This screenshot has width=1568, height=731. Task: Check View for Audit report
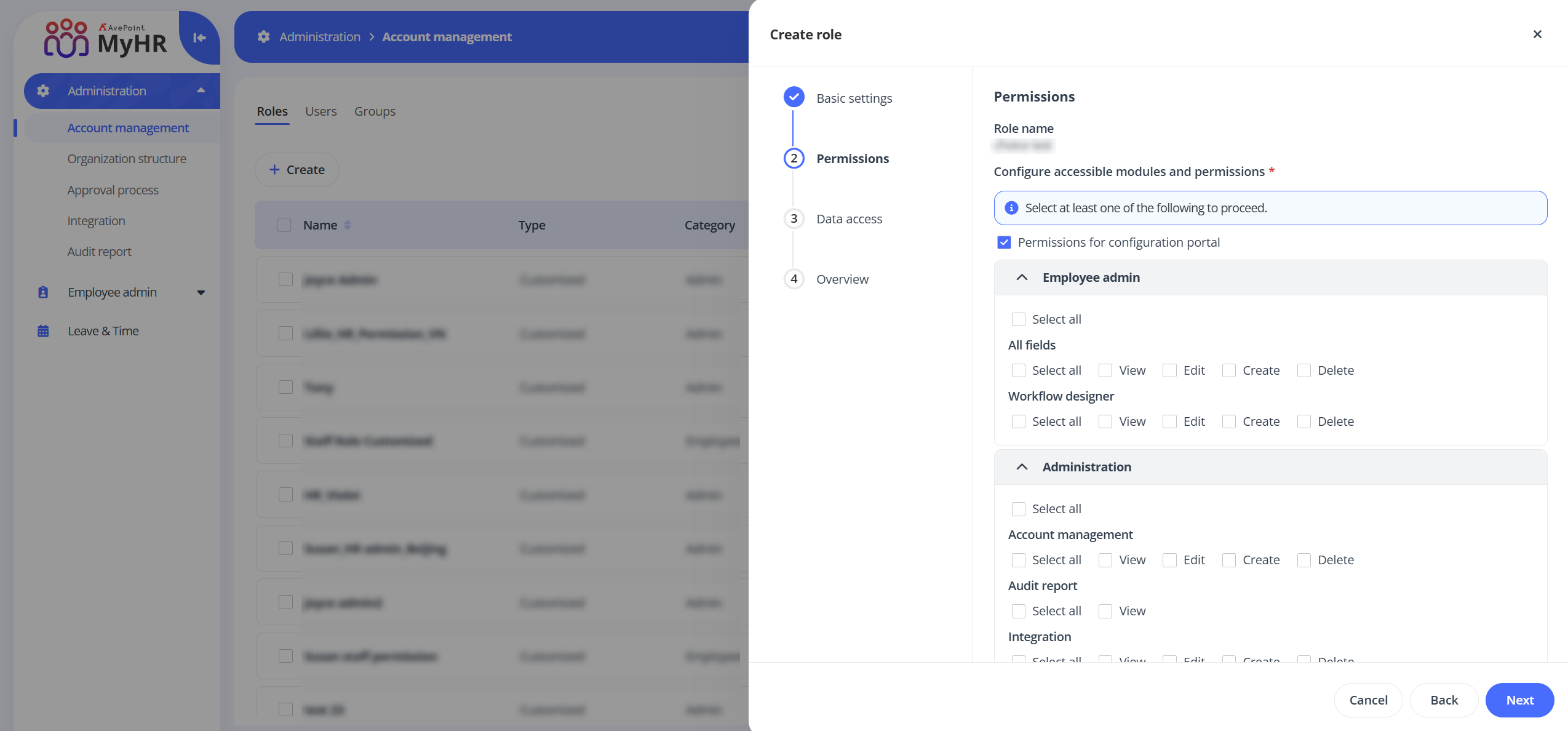point(1105,611)
